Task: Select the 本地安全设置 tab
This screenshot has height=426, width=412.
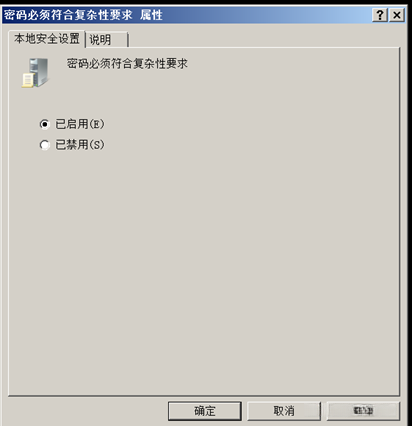Action: tap(47, 39)
